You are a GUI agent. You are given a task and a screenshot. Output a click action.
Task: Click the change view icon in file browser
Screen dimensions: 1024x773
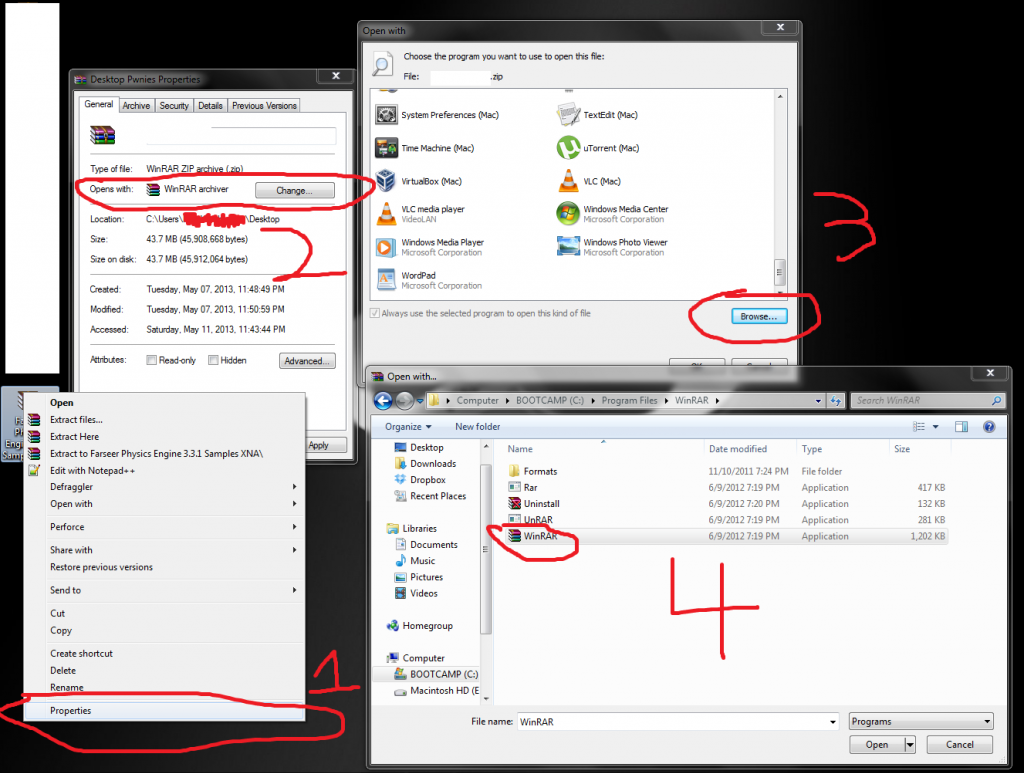(919, 427)
